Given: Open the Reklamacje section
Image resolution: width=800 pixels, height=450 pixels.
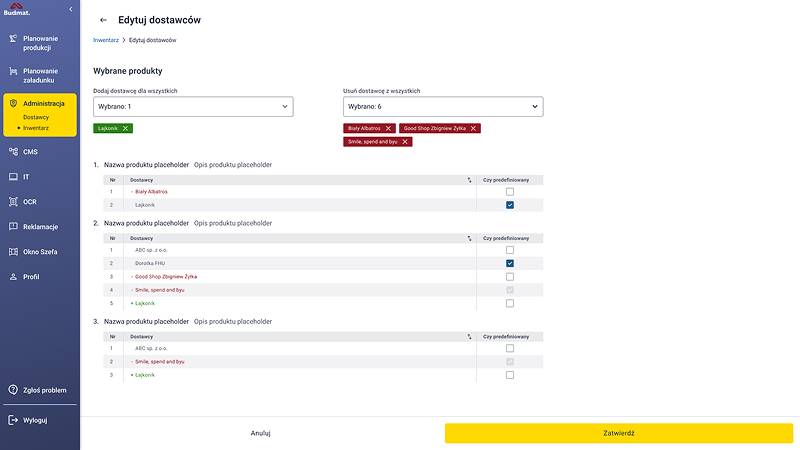Looking at the screenshot, I should 40,227.
